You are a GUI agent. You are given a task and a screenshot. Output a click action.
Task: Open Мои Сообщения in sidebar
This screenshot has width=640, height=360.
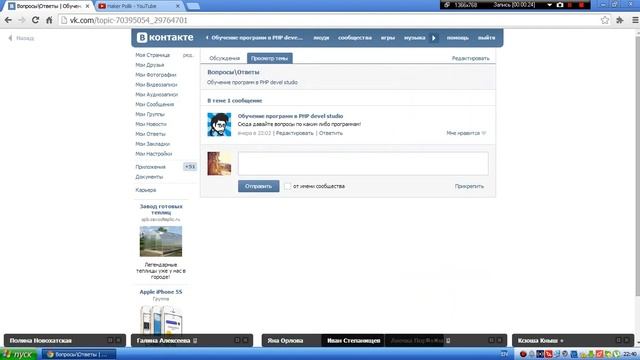pyautogui.click(x=155, y=104)
